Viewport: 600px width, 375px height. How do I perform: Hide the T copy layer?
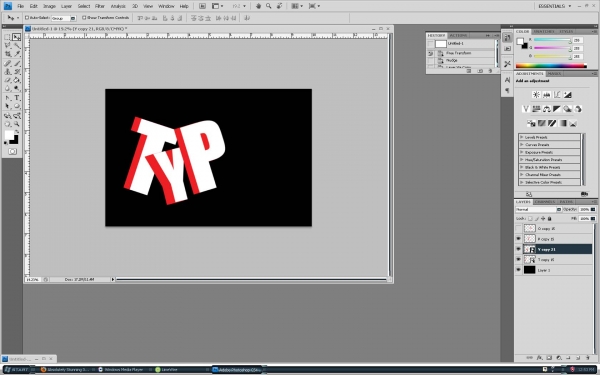click(x=518, y=259)
